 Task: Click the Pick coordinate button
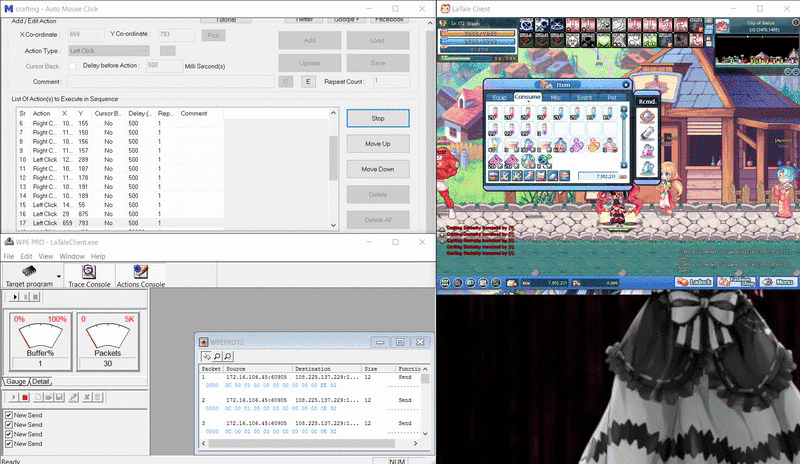tap(213, 35)
